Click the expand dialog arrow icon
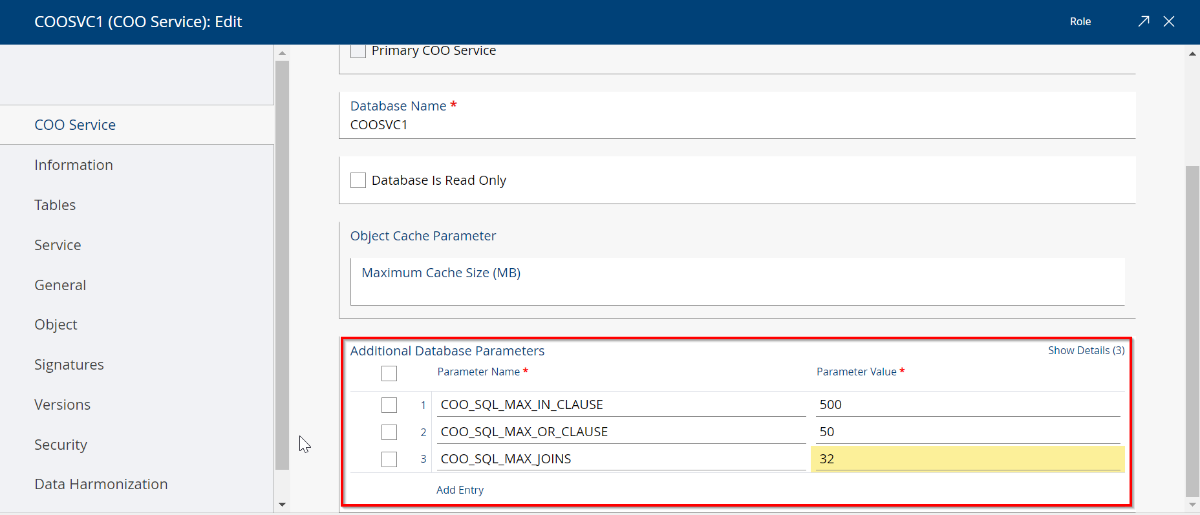Screen dimensions: 1200x515 (x=1144, y=21)
